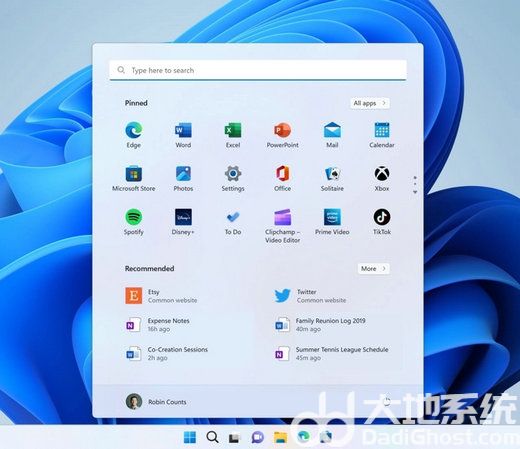
Task: Open the Edge browser
Action: pos(134,135)
